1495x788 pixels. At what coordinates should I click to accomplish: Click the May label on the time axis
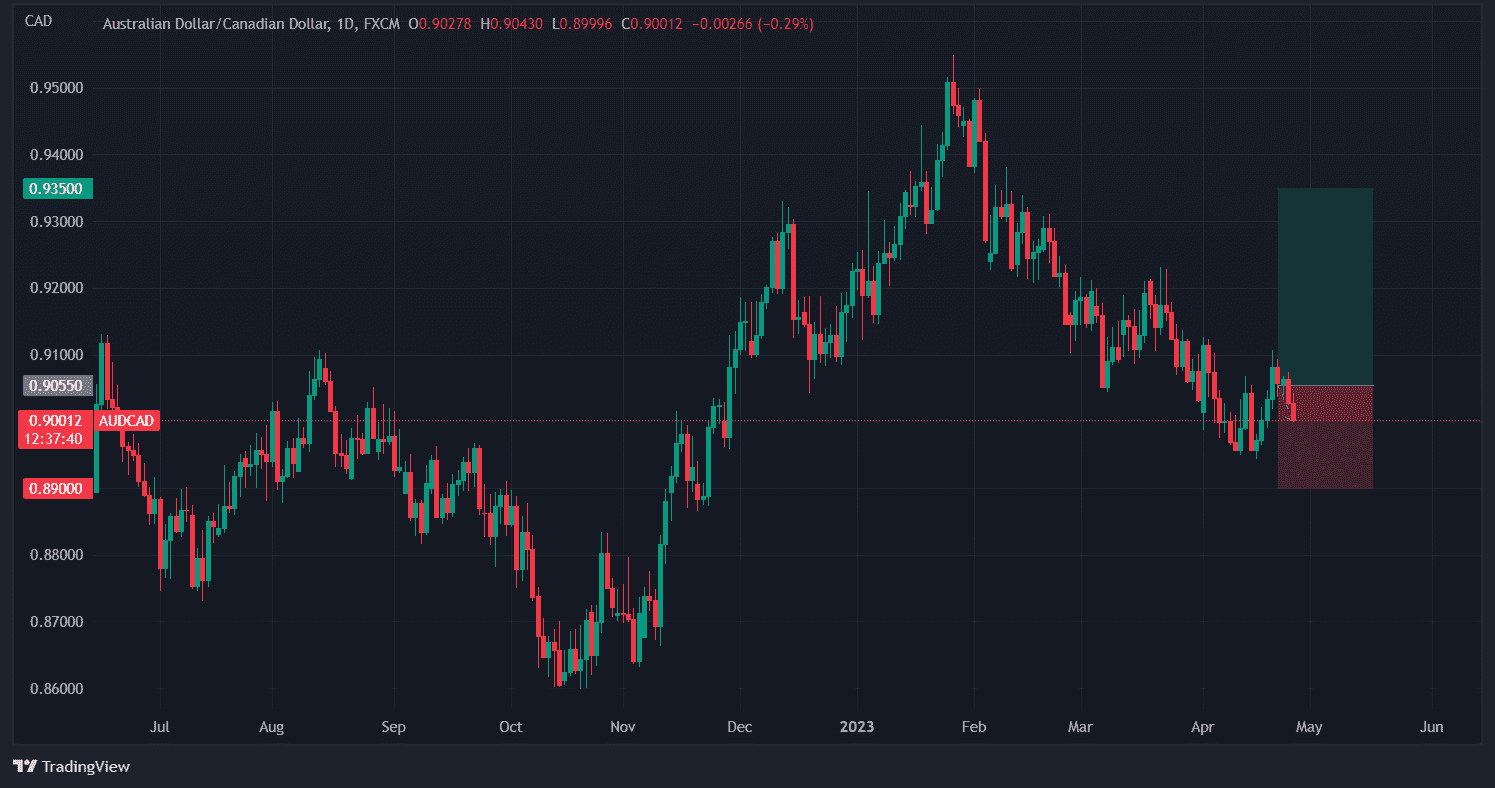[1309, 727]
